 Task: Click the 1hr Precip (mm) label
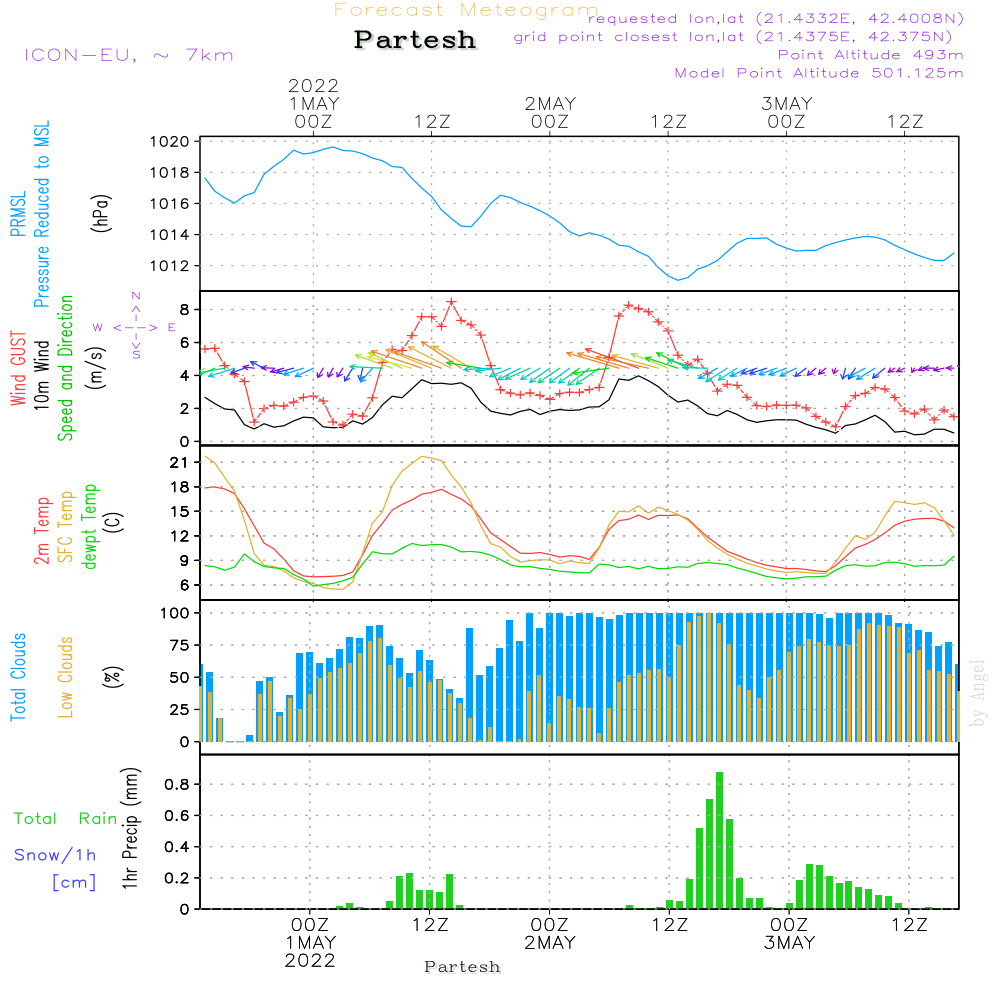click(130, 828)
